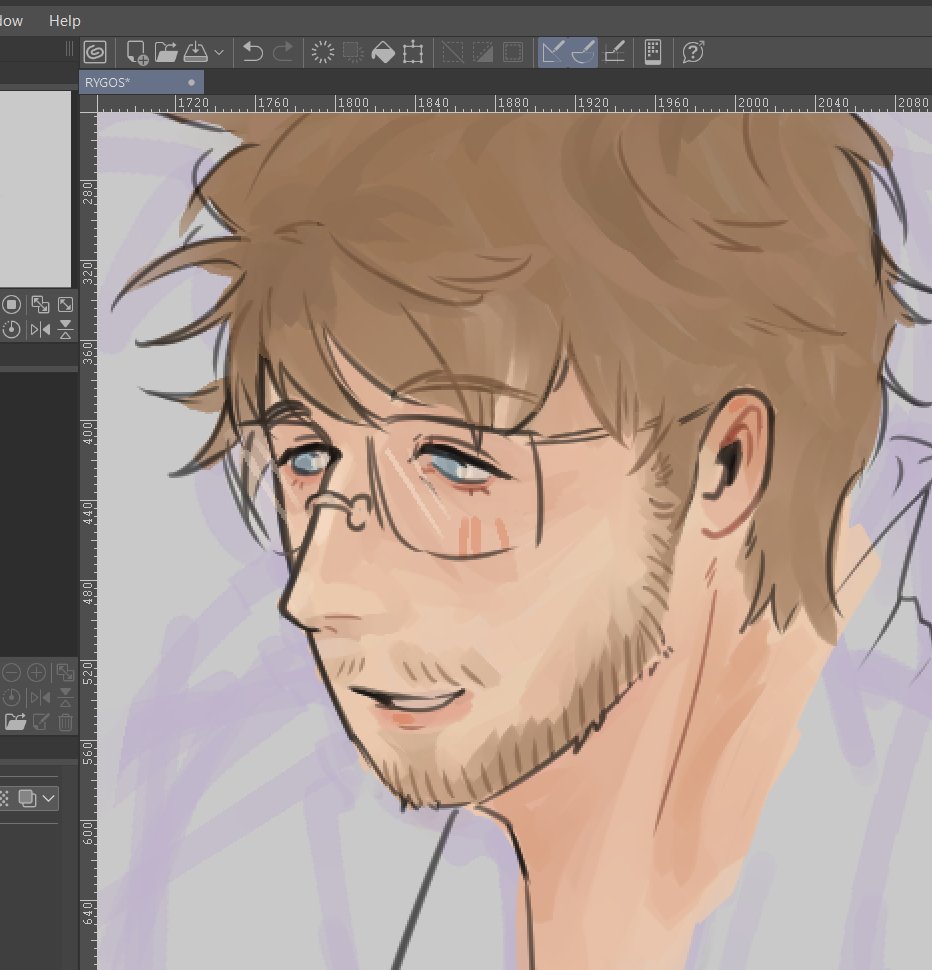Open CLIP STUDIO launcher from the command bar
Viewport: 932px width, 970px height.
95,53
